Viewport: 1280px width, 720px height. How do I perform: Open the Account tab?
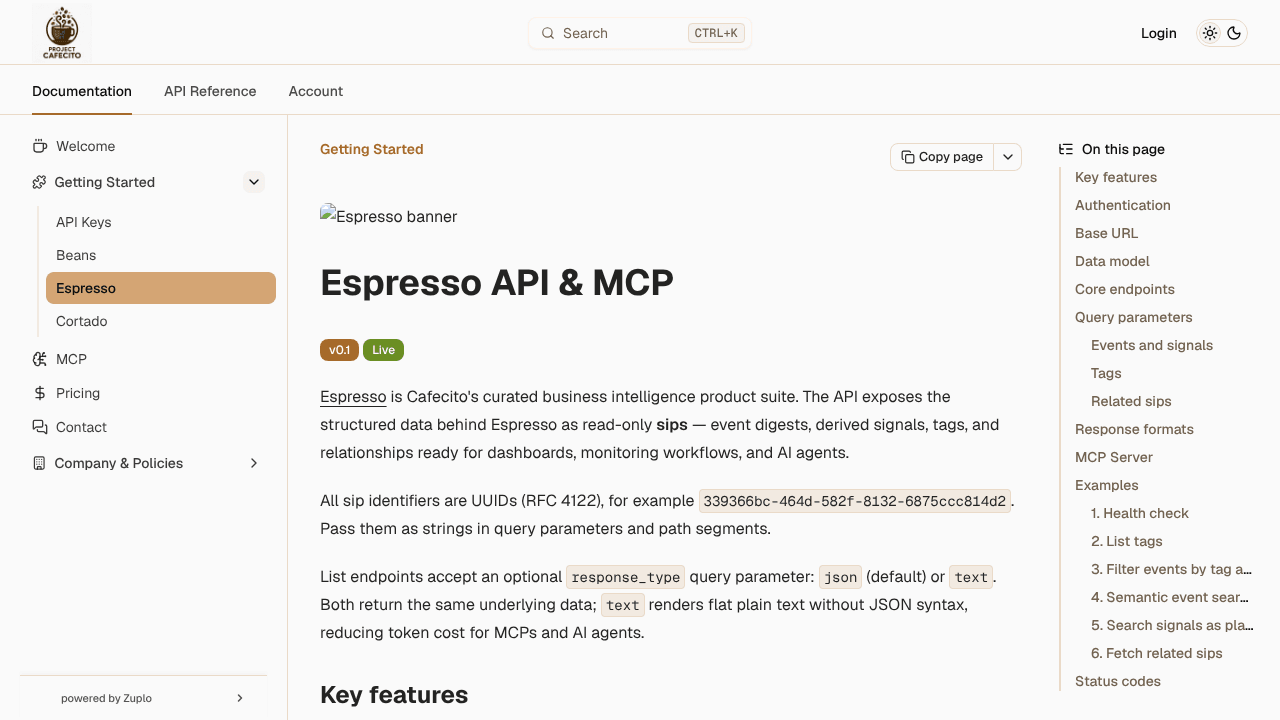click(x=316, y=91)
